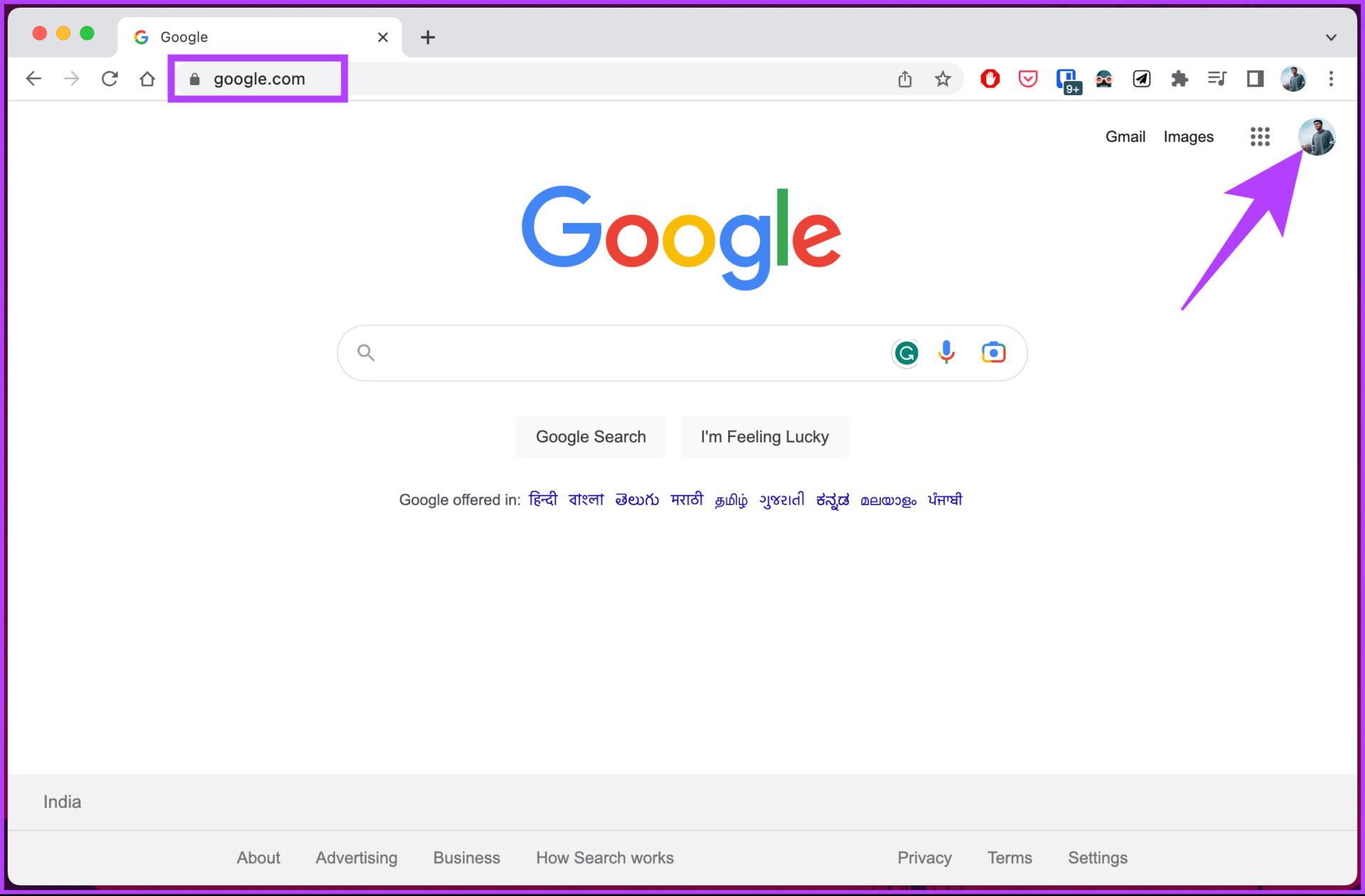The width and height of the screenshot is (1365, 896).
Task: Click the Google logo
Action: point(682,237)
